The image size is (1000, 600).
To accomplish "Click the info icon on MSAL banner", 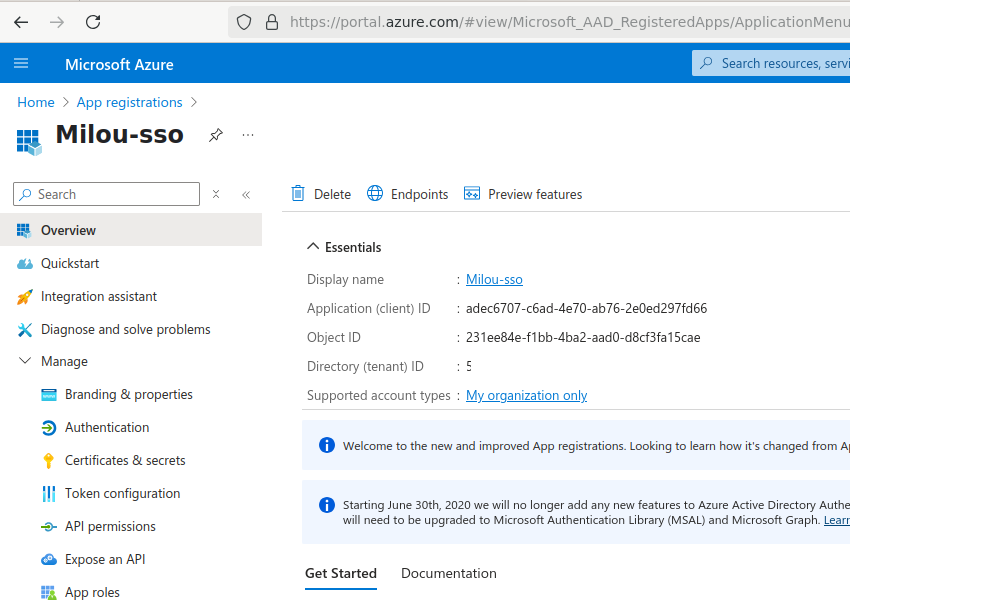I will (x=326, y=505).
